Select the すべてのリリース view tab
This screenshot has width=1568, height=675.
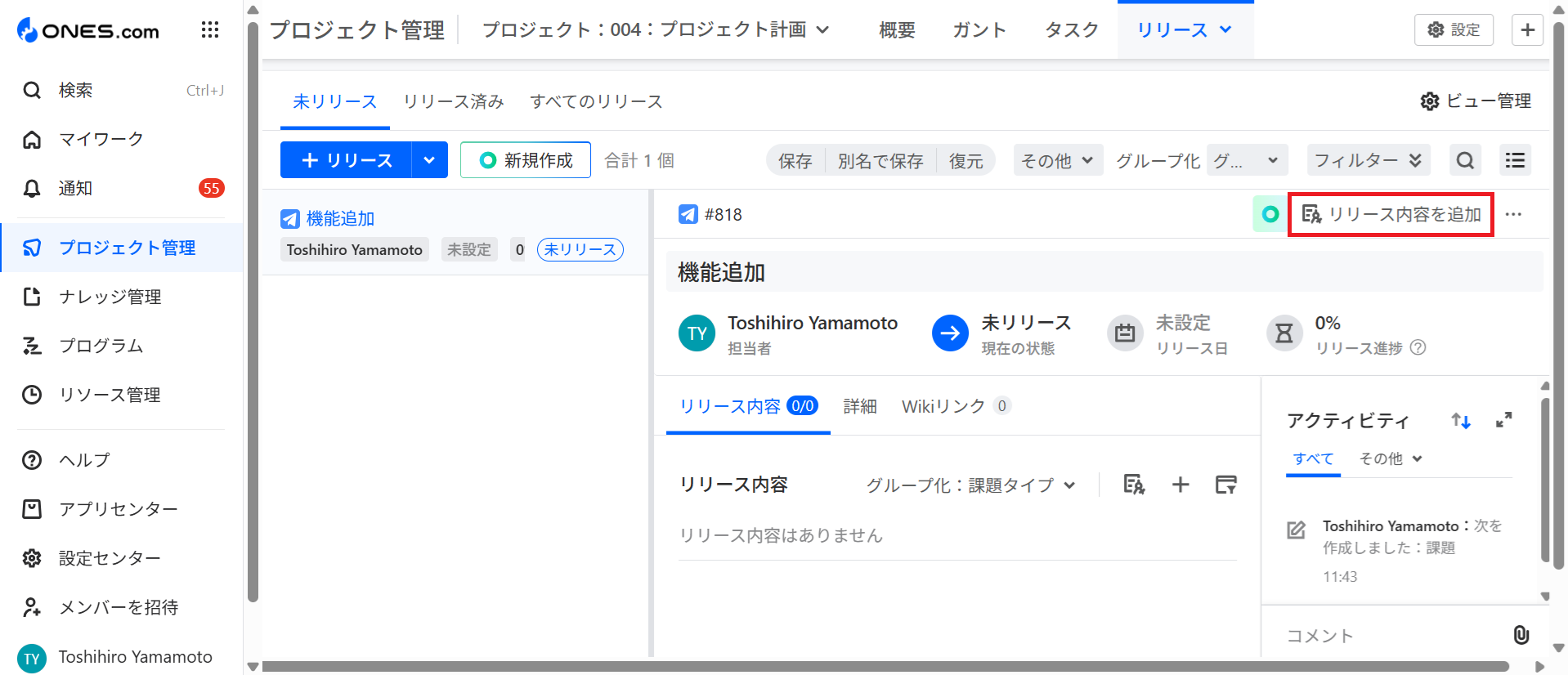[596, 102]
